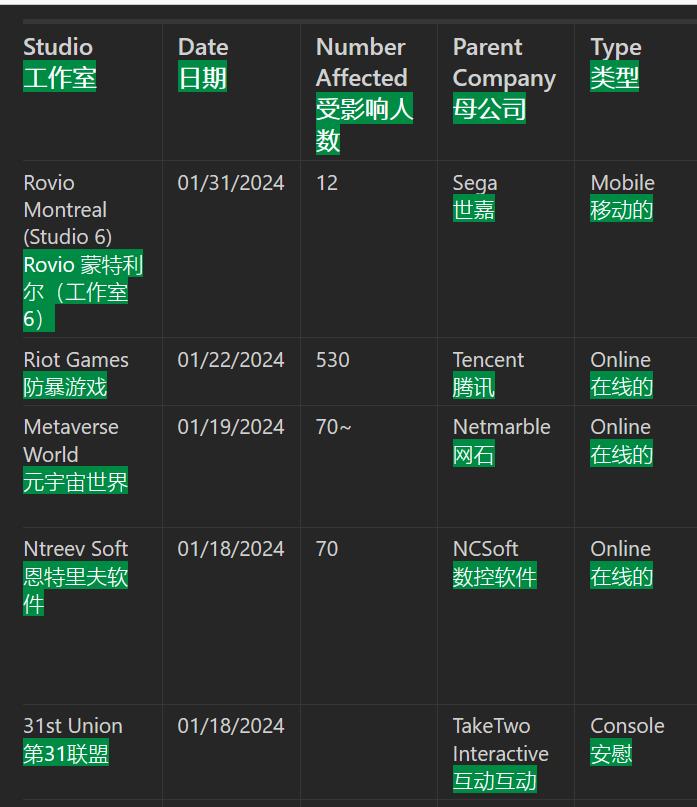
Task: Click the Parent Company column header
Action: pyautogui.click(x=503, y=63)
